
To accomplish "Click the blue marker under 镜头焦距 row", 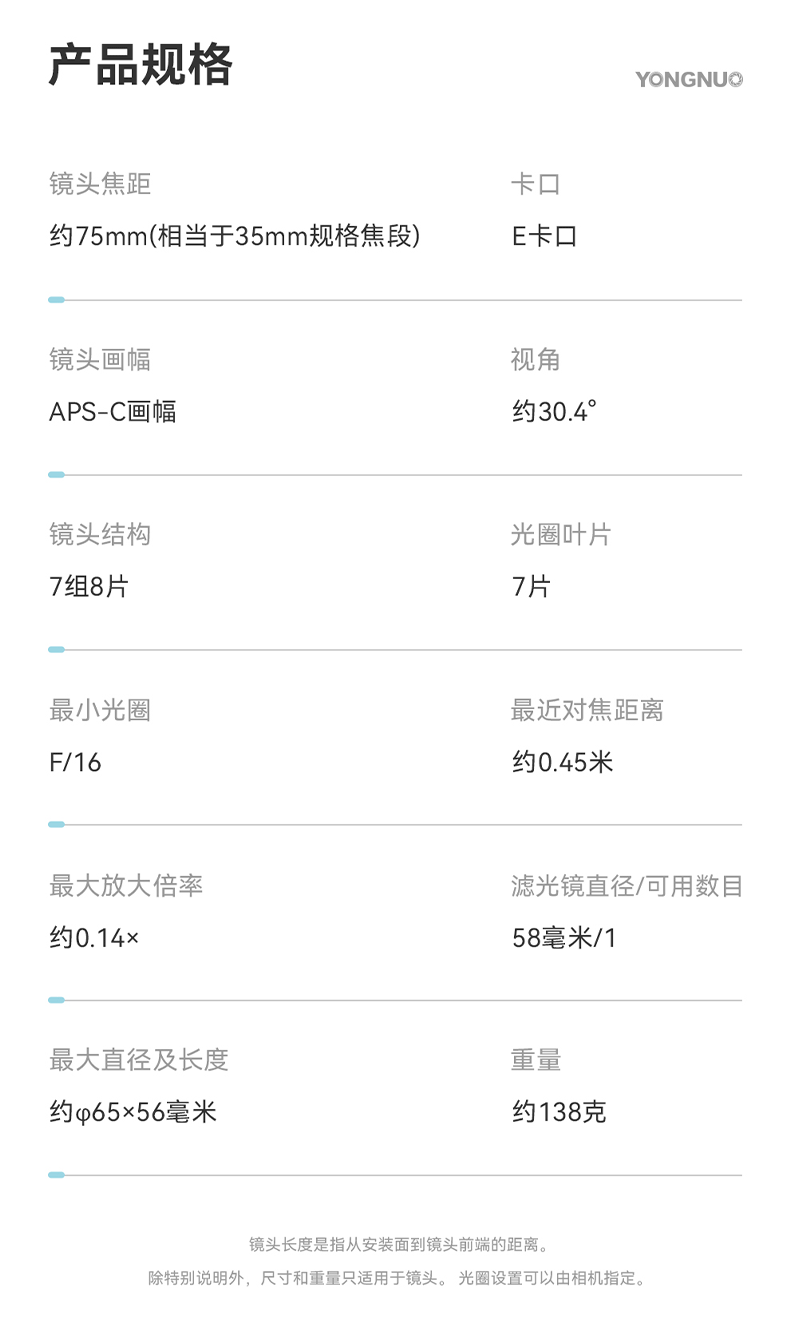I will (x=57, y=300).
